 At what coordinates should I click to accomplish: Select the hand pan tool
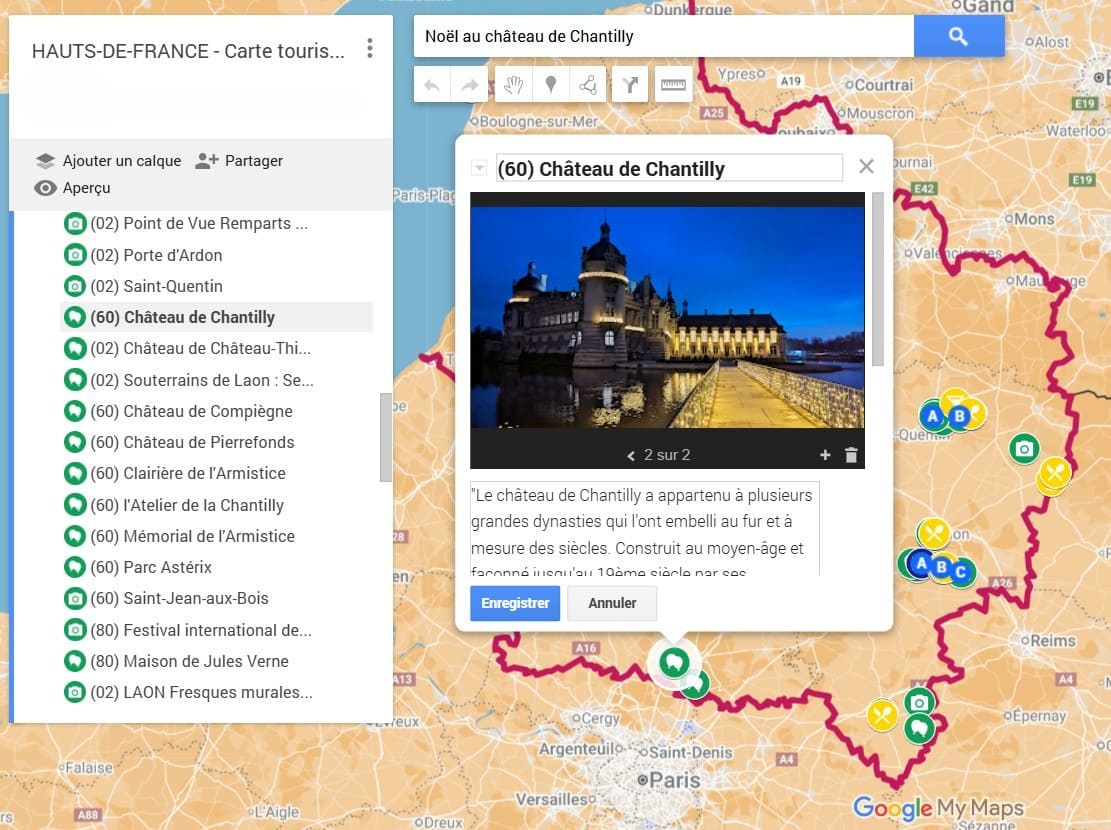point(512,84)
